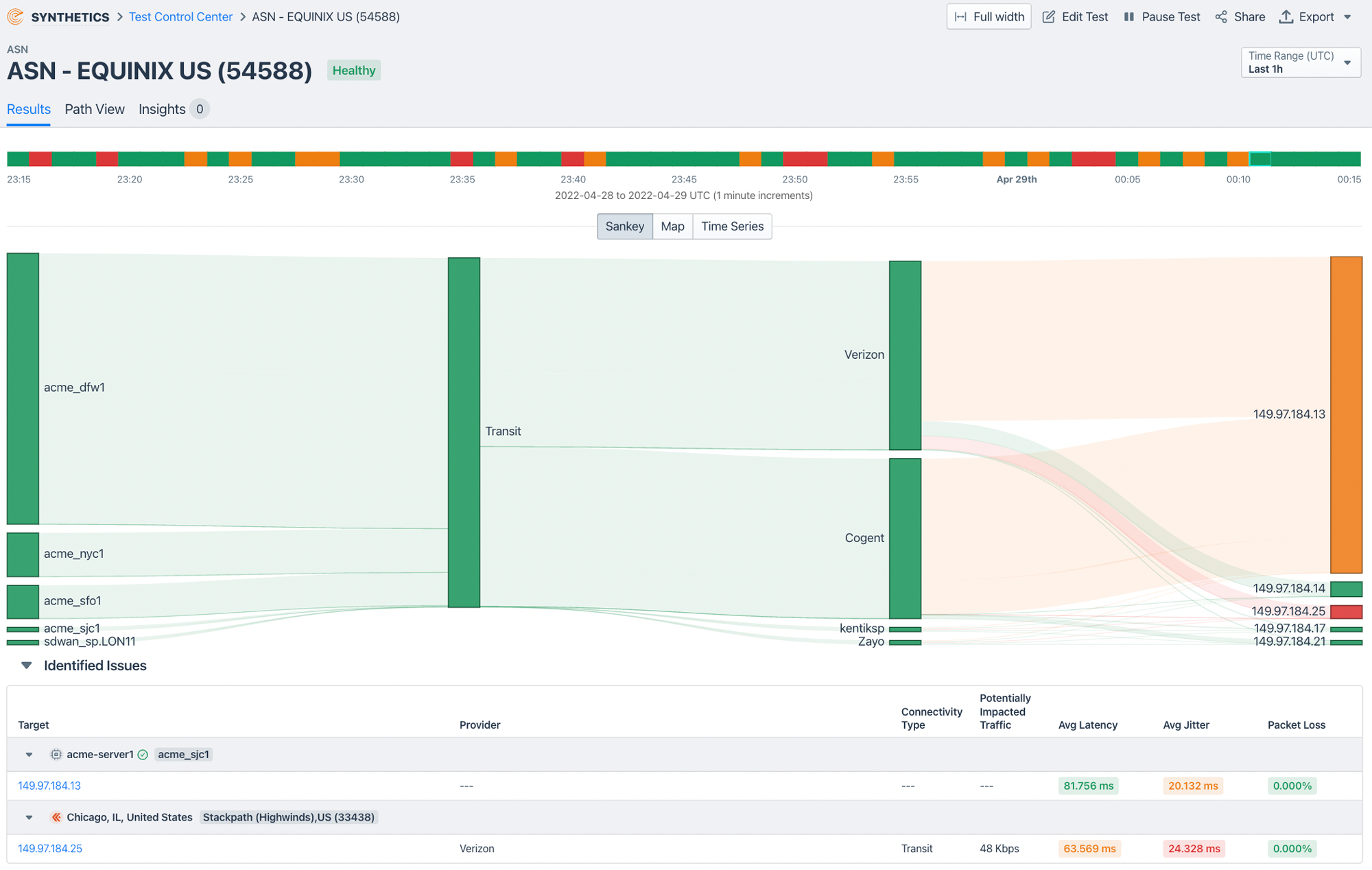Screen dimensions: 1372x870
Task: Switch to the Path View tab
Action: pyautogui.click(x=94, y=109)
